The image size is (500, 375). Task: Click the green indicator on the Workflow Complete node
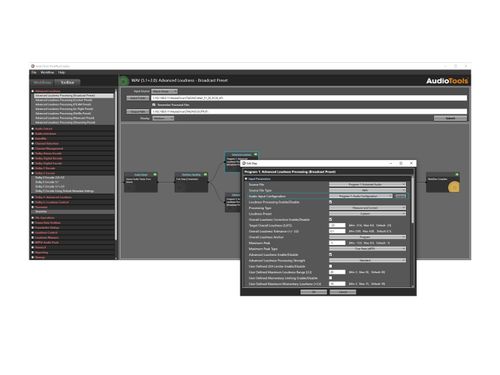(x=457, y=174)
